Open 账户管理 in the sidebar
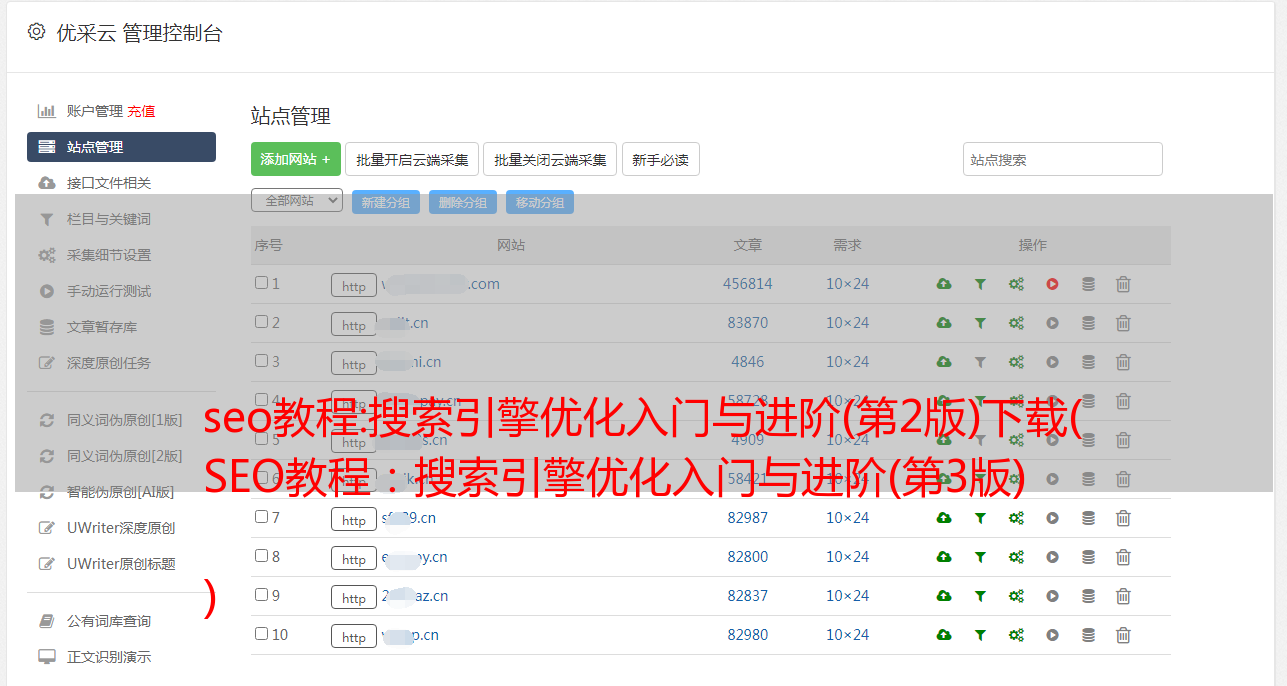Viewport: 1287px width, 686px height. coord(95,111)
